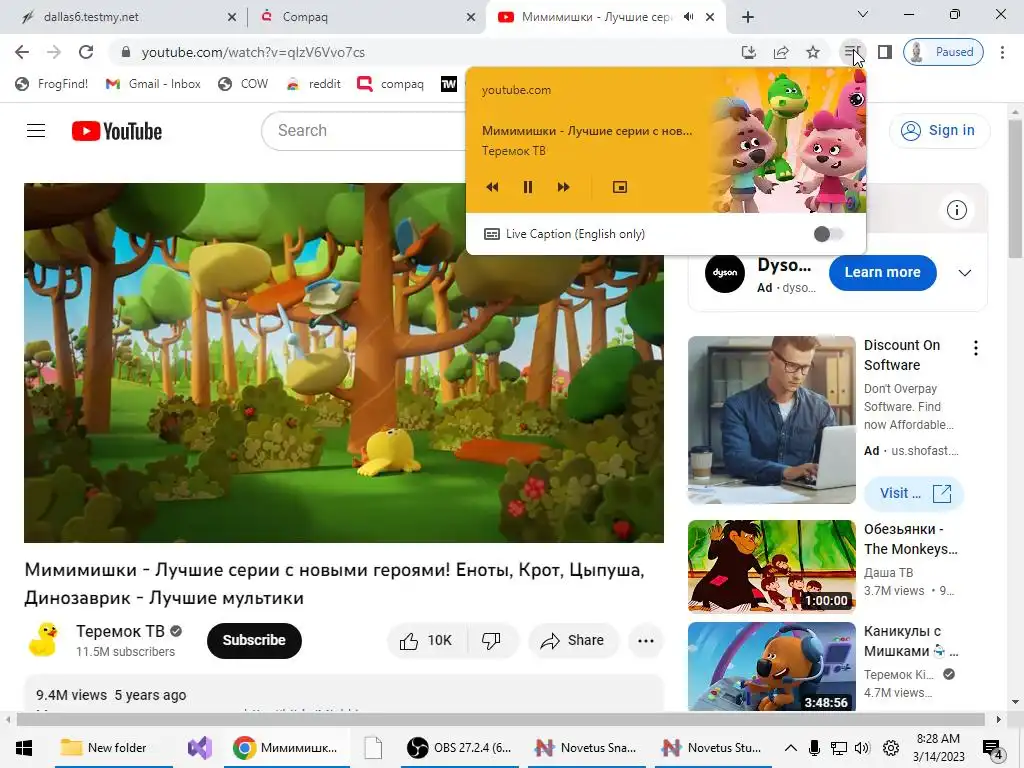This screenshot has height=768, width=1024.
Task: Click the Paused profile button
Action: 943,52
